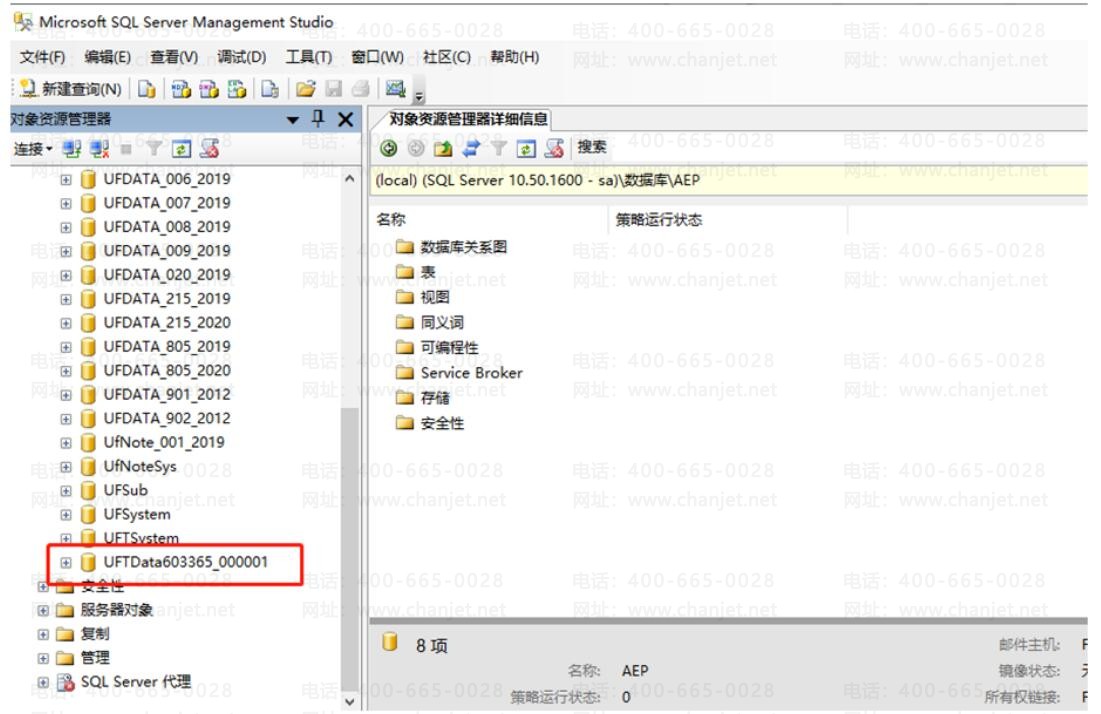Click the Filter funnel in Object Explorer
Viewport: 1101px width, 714px height.
(154, 148)
